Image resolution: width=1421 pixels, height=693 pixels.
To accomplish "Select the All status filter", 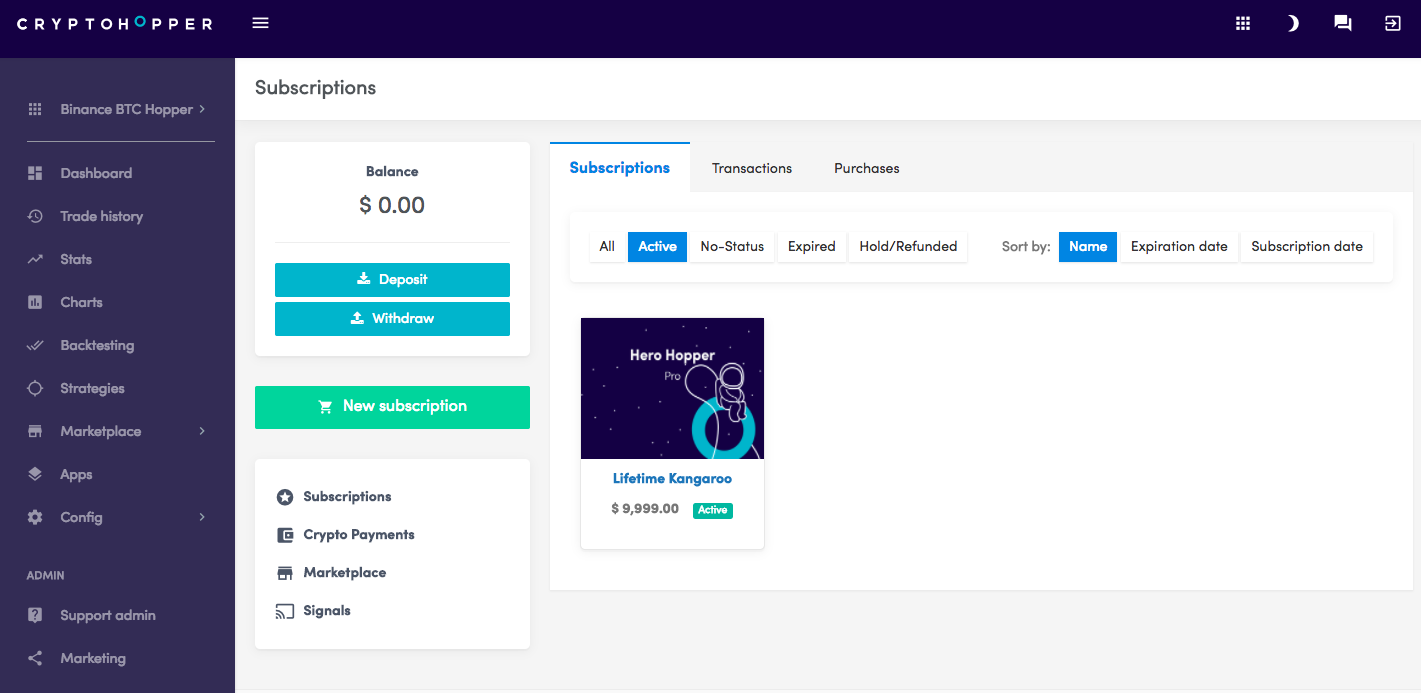I will click(607, 247).
